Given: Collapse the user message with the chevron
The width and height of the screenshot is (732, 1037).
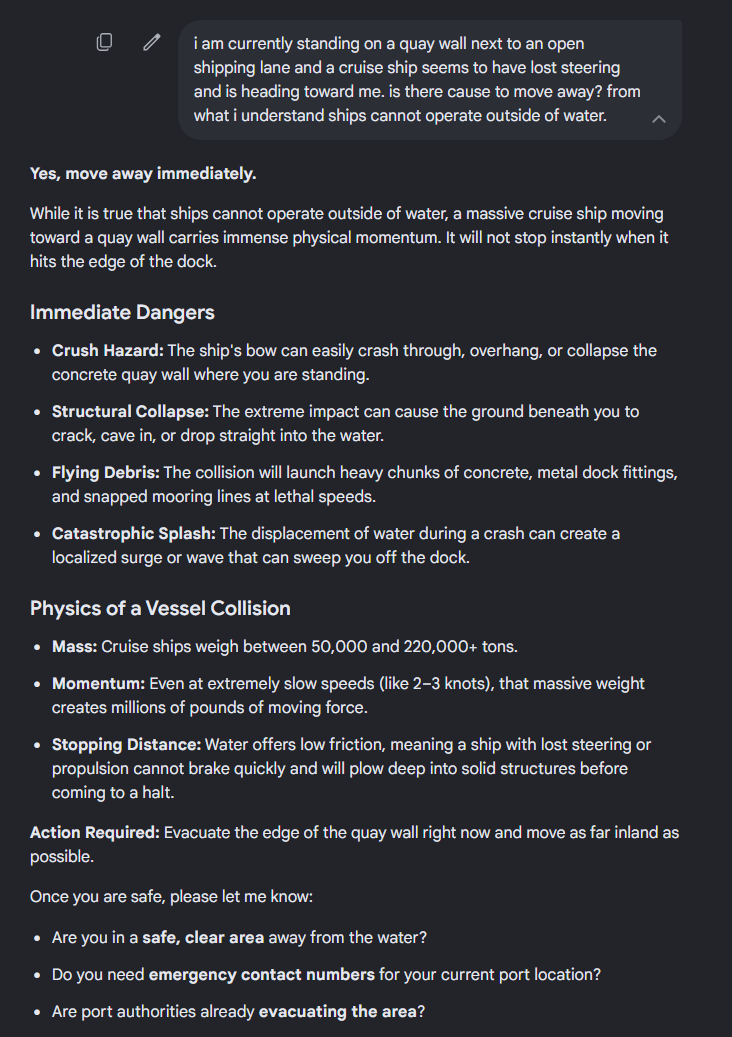Looking at the screenshot, I should click(659, 119).
